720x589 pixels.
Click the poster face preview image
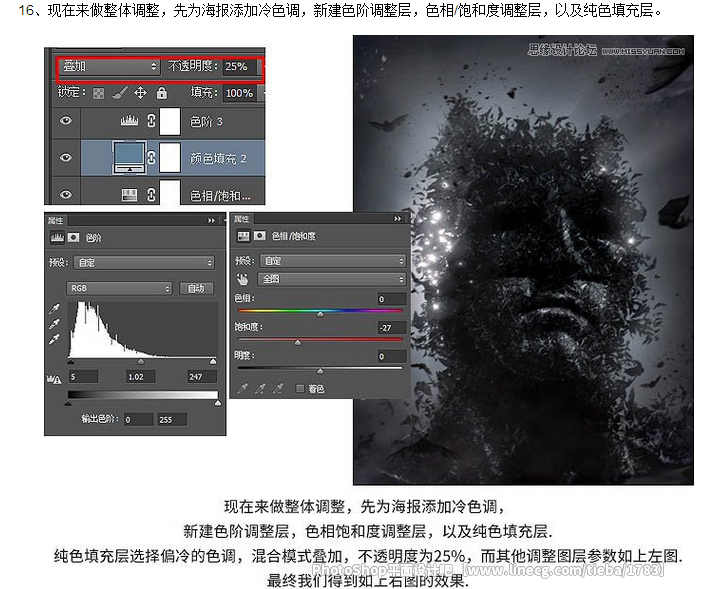[523, 260]
